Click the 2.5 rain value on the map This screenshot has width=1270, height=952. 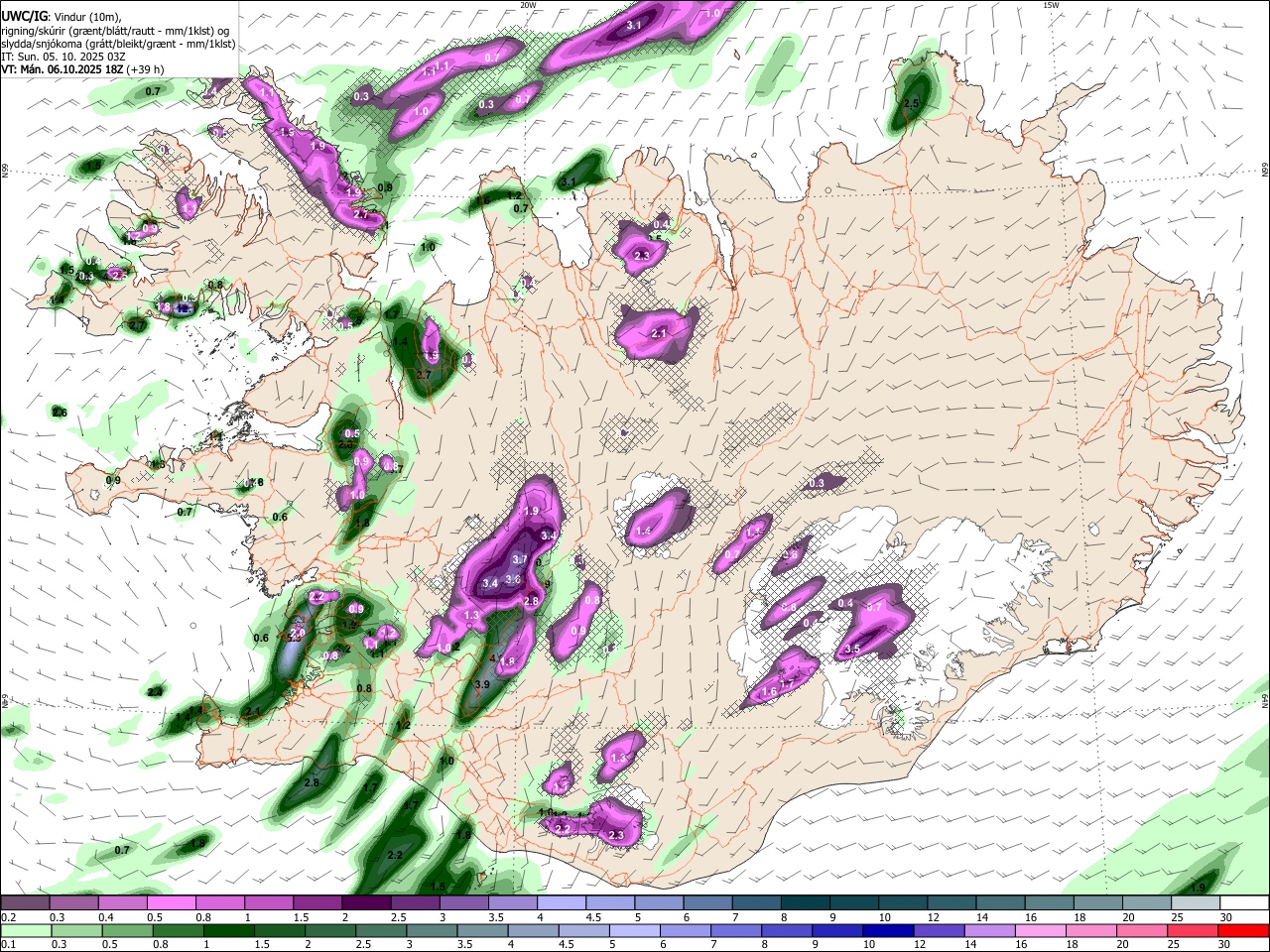tap(912, 103)
